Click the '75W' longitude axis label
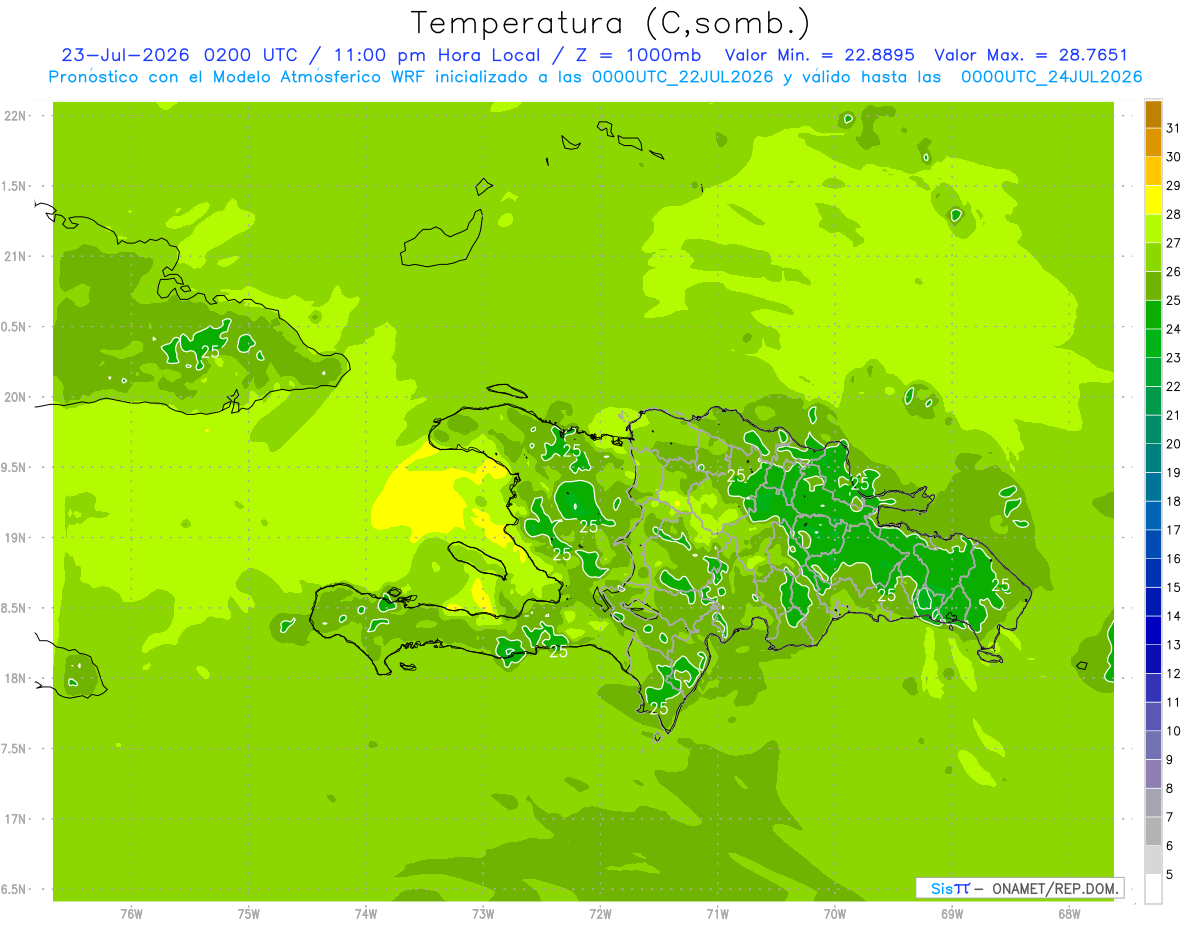 249,914
